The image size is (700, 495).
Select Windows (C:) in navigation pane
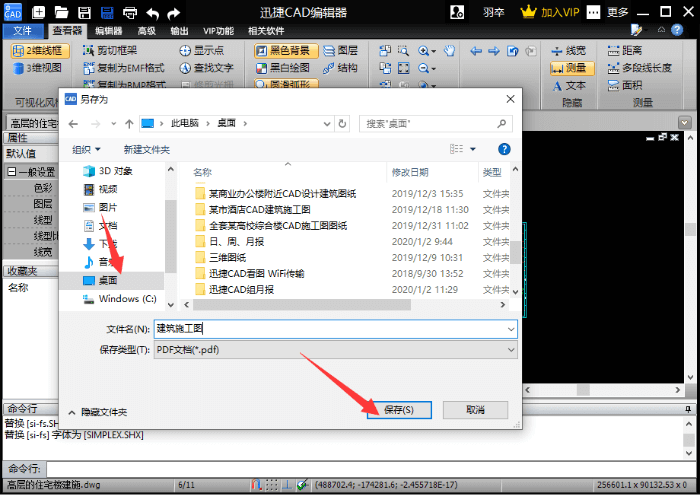click(x=120, y=299)
